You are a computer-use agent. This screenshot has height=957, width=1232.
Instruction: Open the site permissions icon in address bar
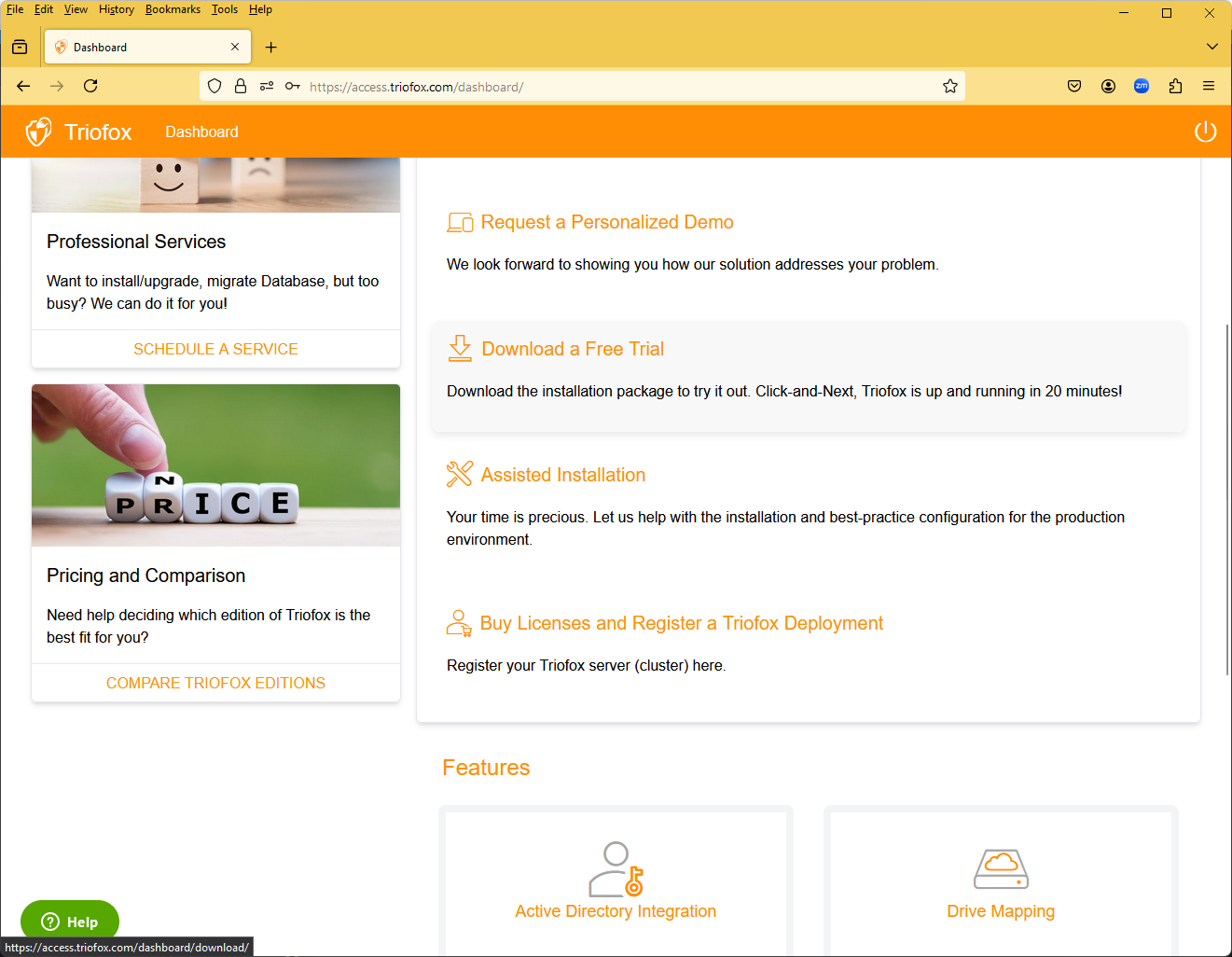267,86
